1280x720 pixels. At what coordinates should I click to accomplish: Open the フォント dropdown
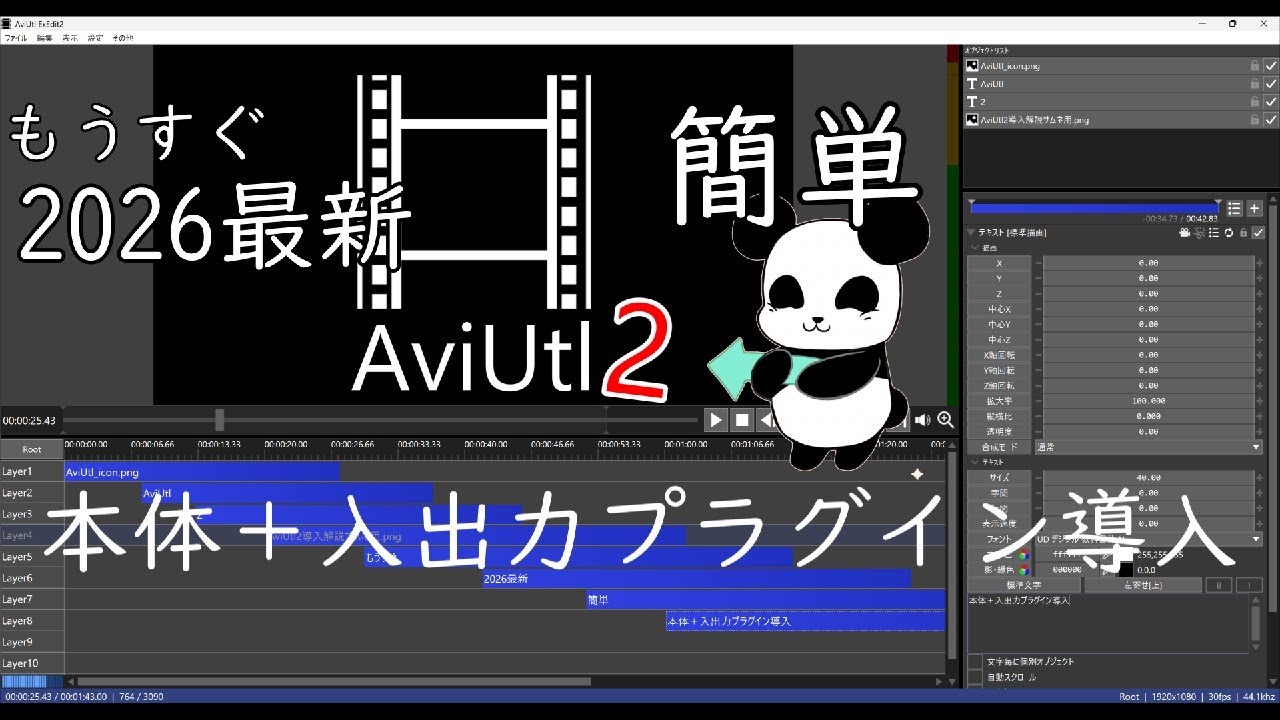tap(1148, 539)
